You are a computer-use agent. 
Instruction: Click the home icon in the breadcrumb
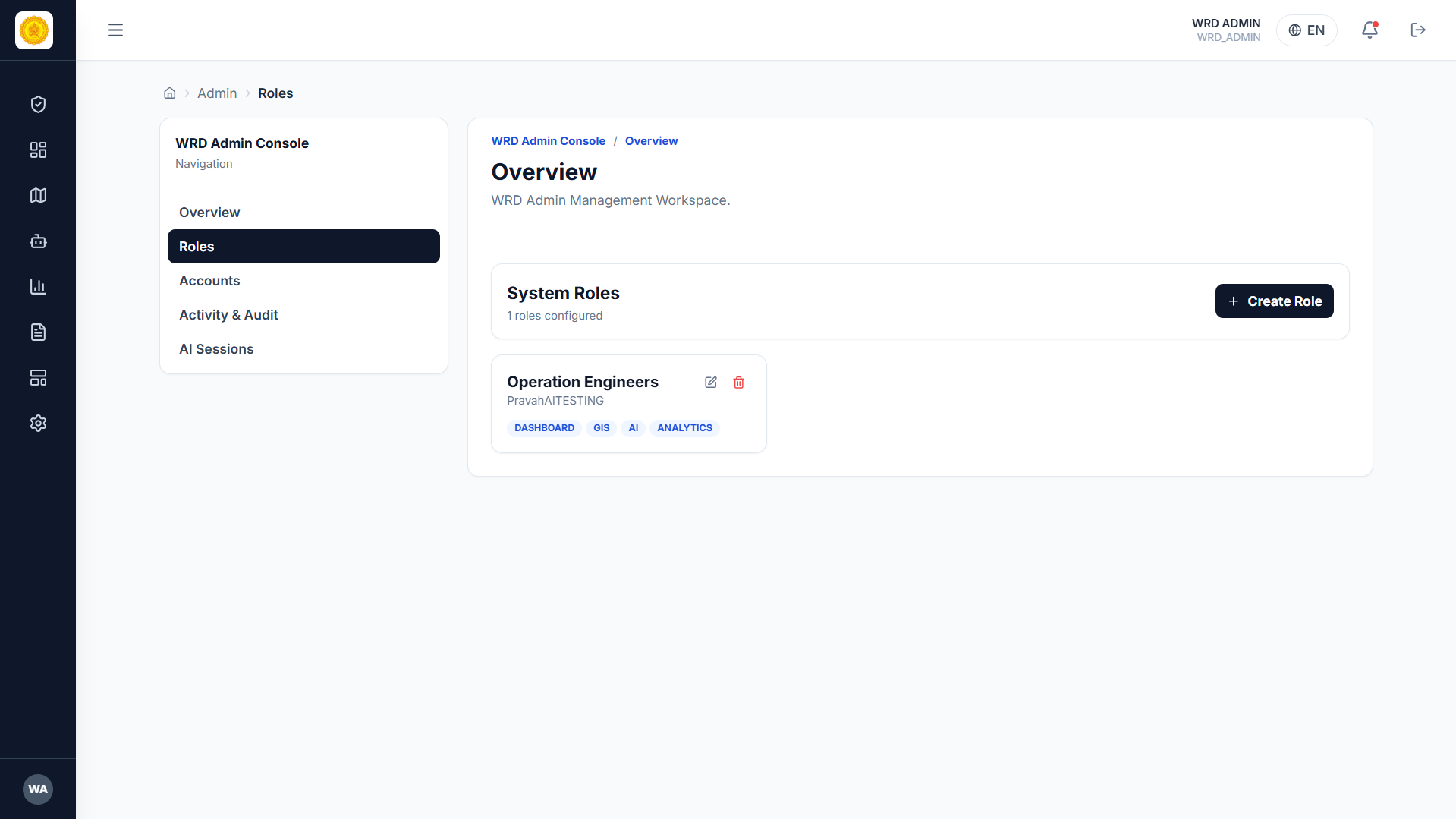[x=169, y=93]
